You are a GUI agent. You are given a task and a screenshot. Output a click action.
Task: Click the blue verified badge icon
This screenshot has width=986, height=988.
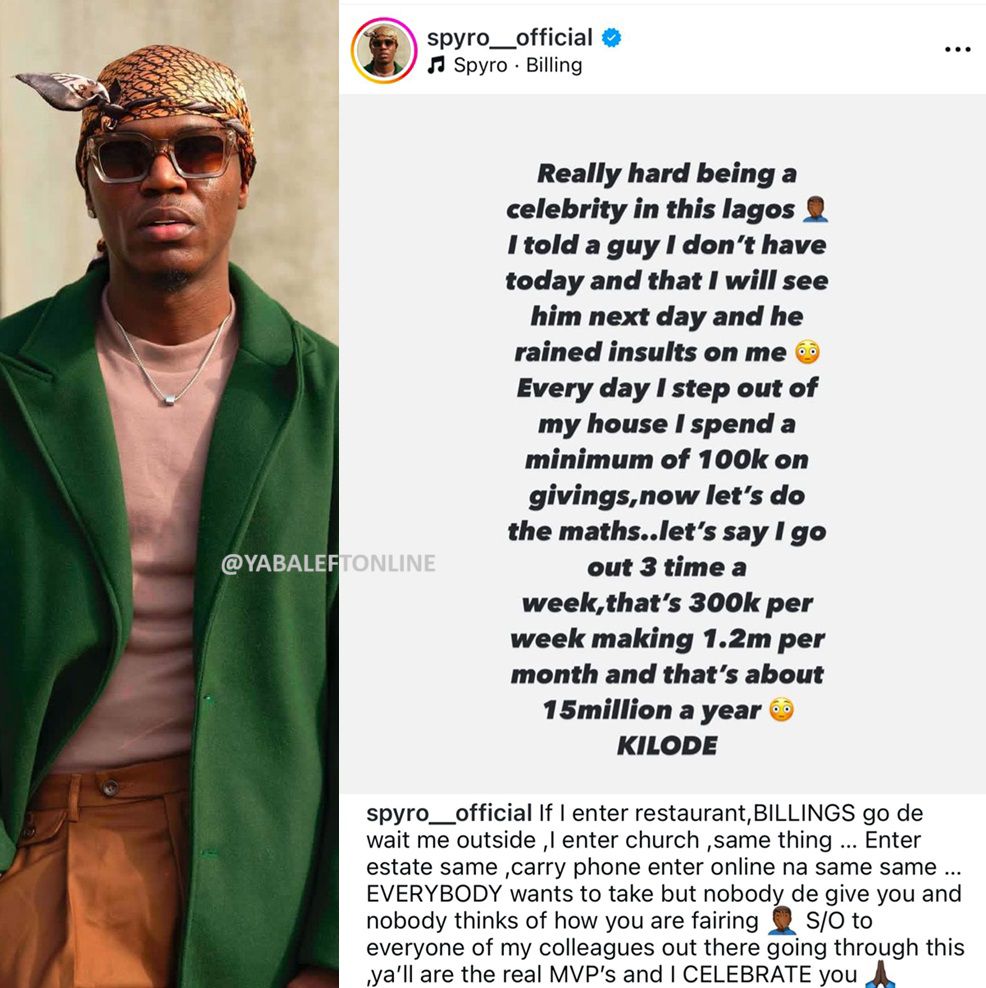[611, 38]
